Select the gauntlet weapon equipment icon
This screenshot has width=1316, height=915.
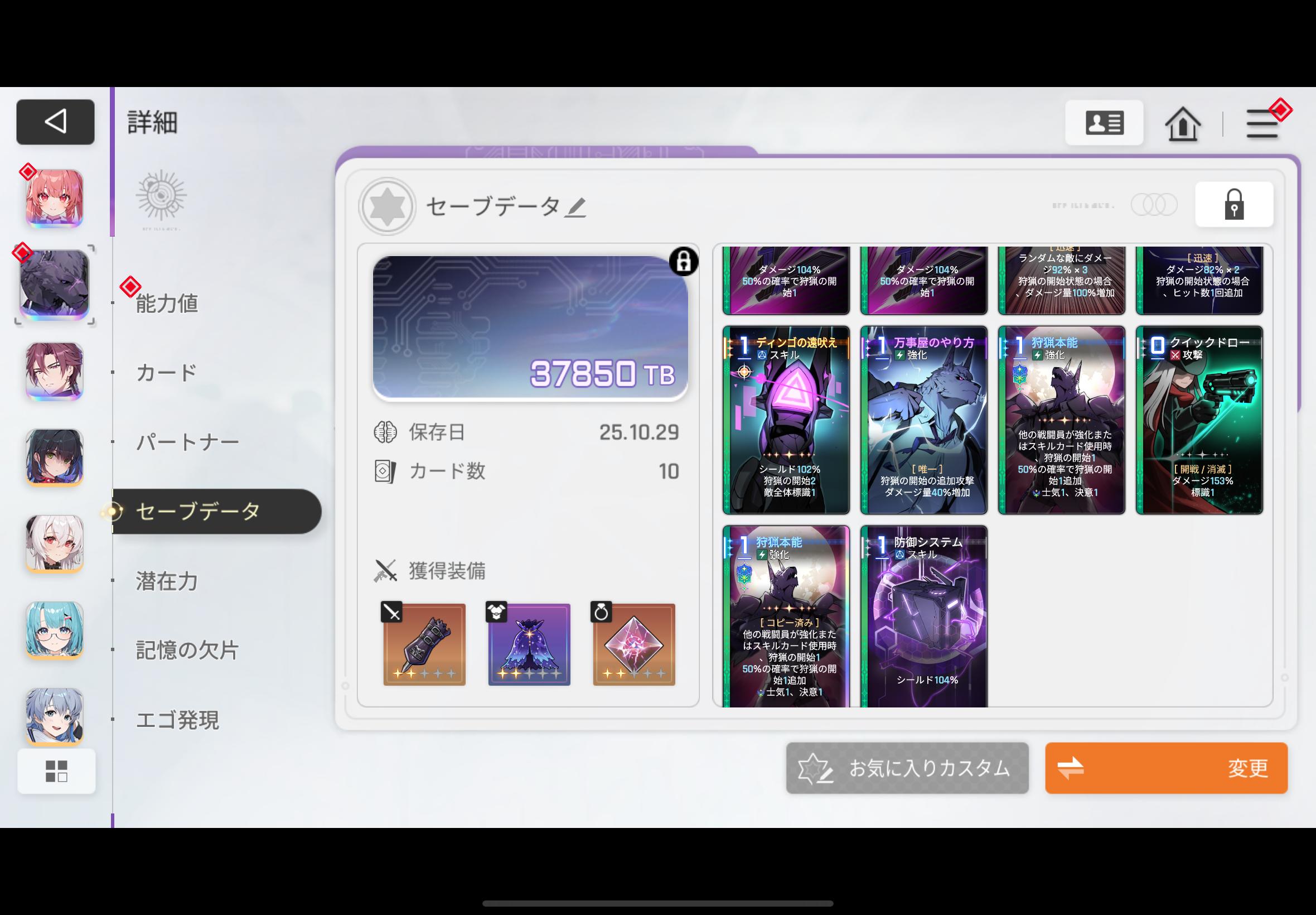pyautogui.click(x=424, y=644)
